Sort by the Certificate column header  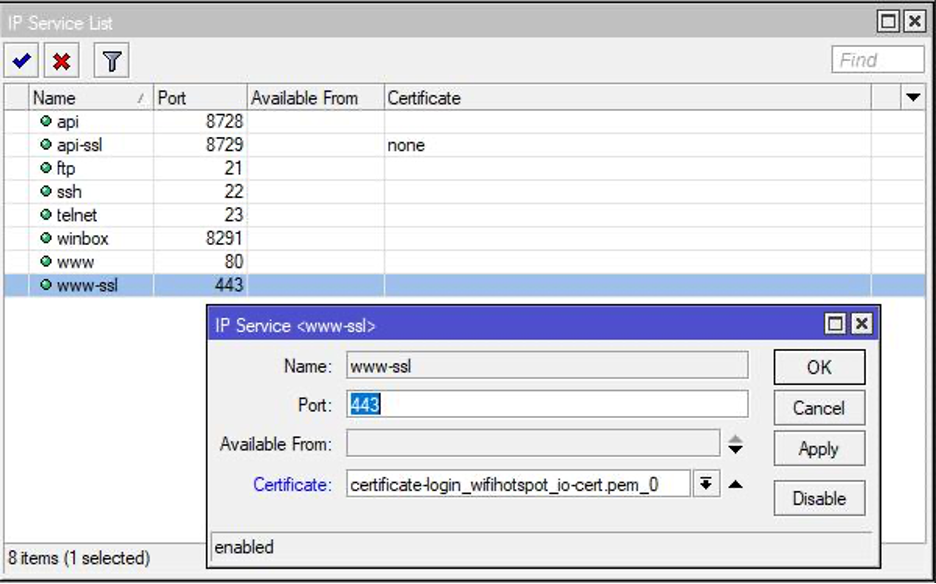627,98
